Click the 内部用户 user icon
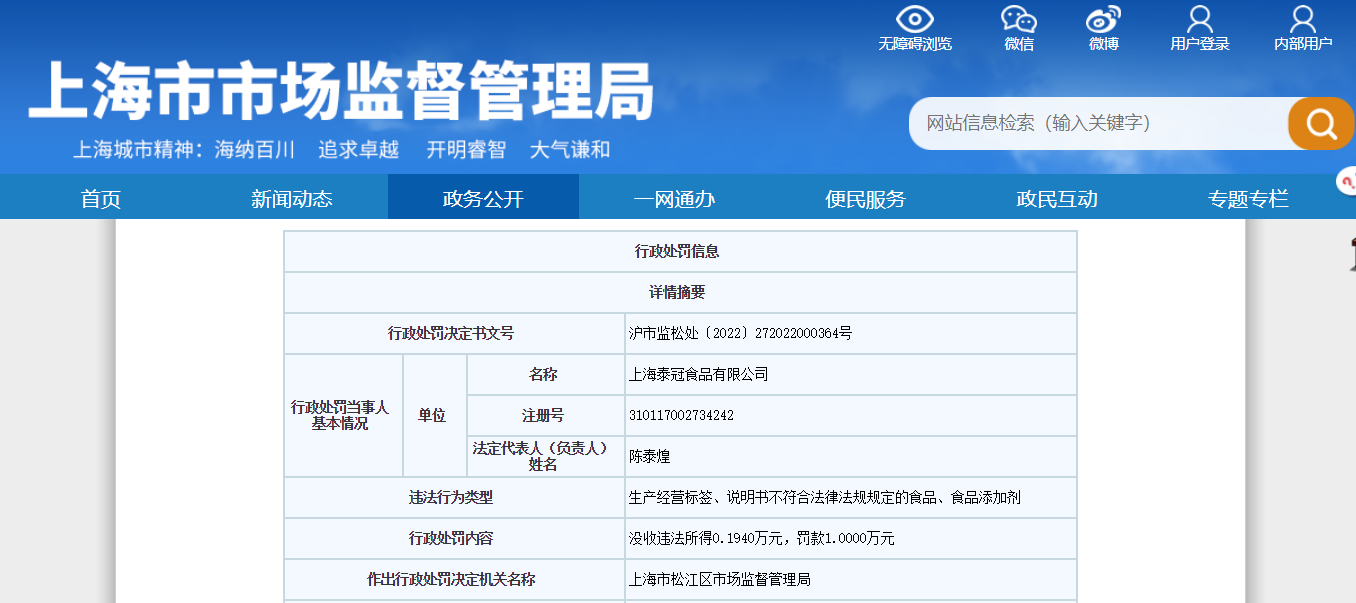Image resolution: width=1356 pixels, height=603 pixels. 1303,19
